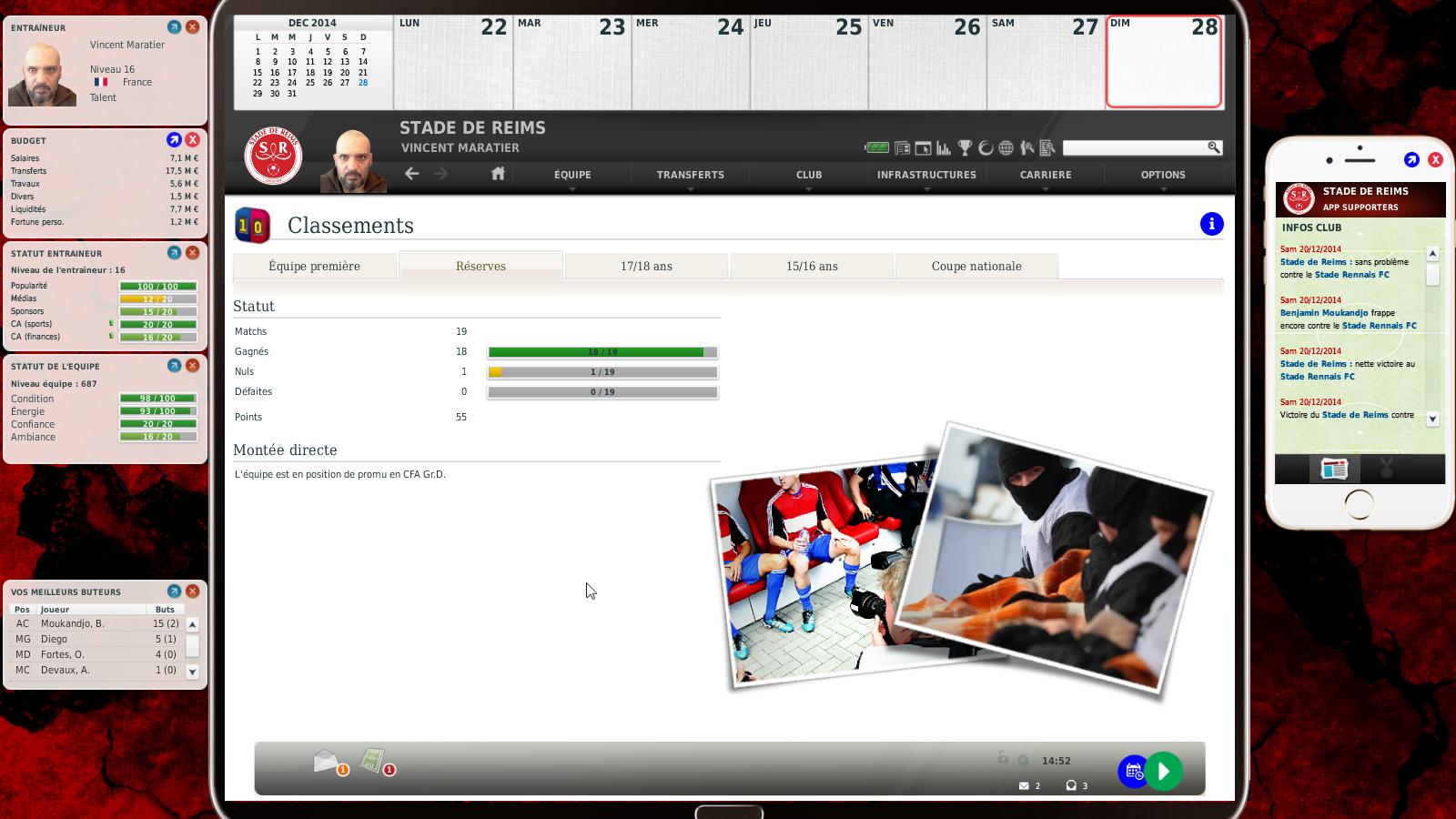Click the window-with-cursor toolbar icon
The width and height of the screenshot is (1456, 819).
pyautogui.click(x=923, y=147)
